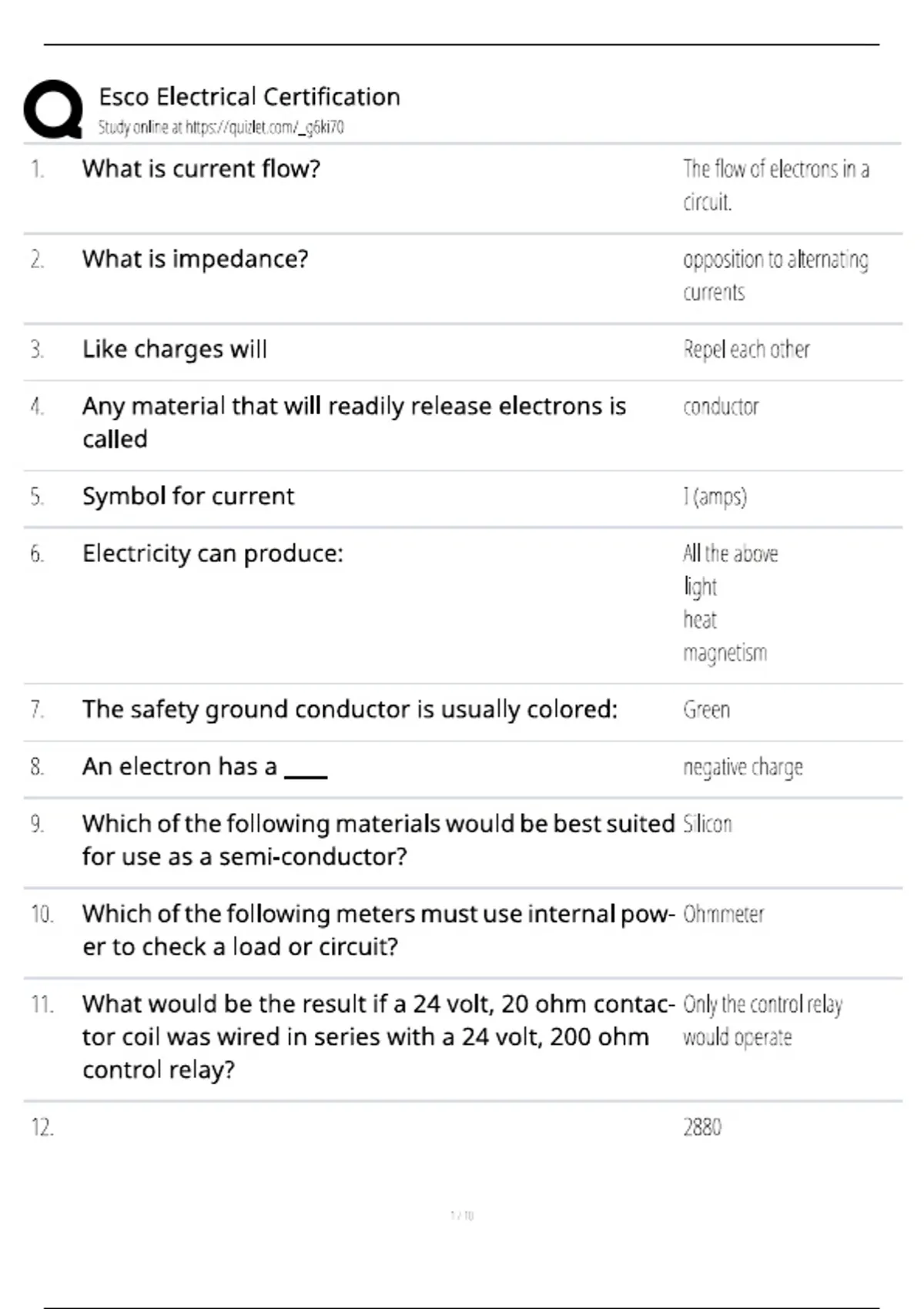The width and height of the screenshot is (924, 1309).
Task: Click the Quizlet Q logo icon
Action: click(53, 109)
